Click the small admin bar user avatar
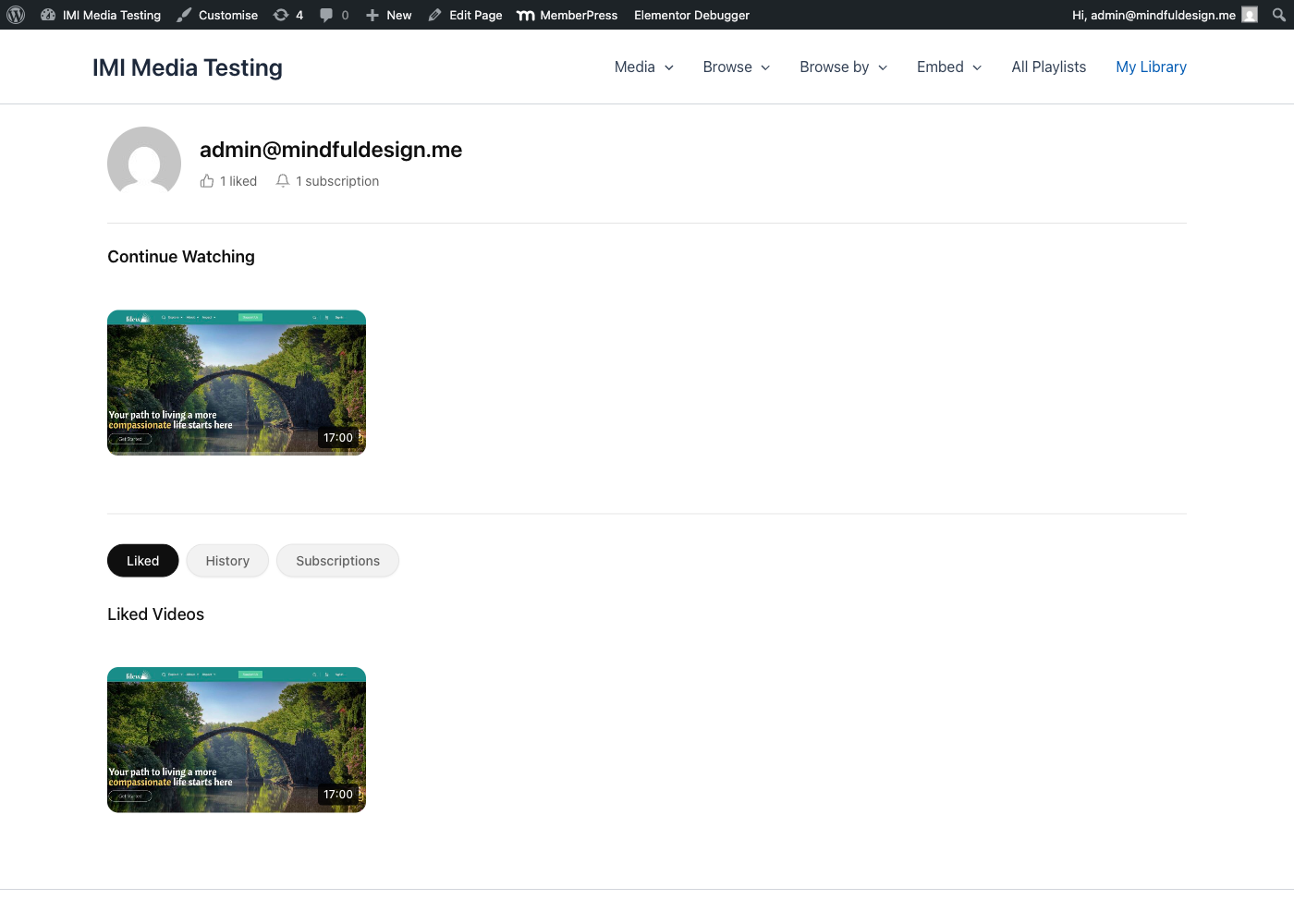This screenshot has width=1294, height=924. 1250,15
